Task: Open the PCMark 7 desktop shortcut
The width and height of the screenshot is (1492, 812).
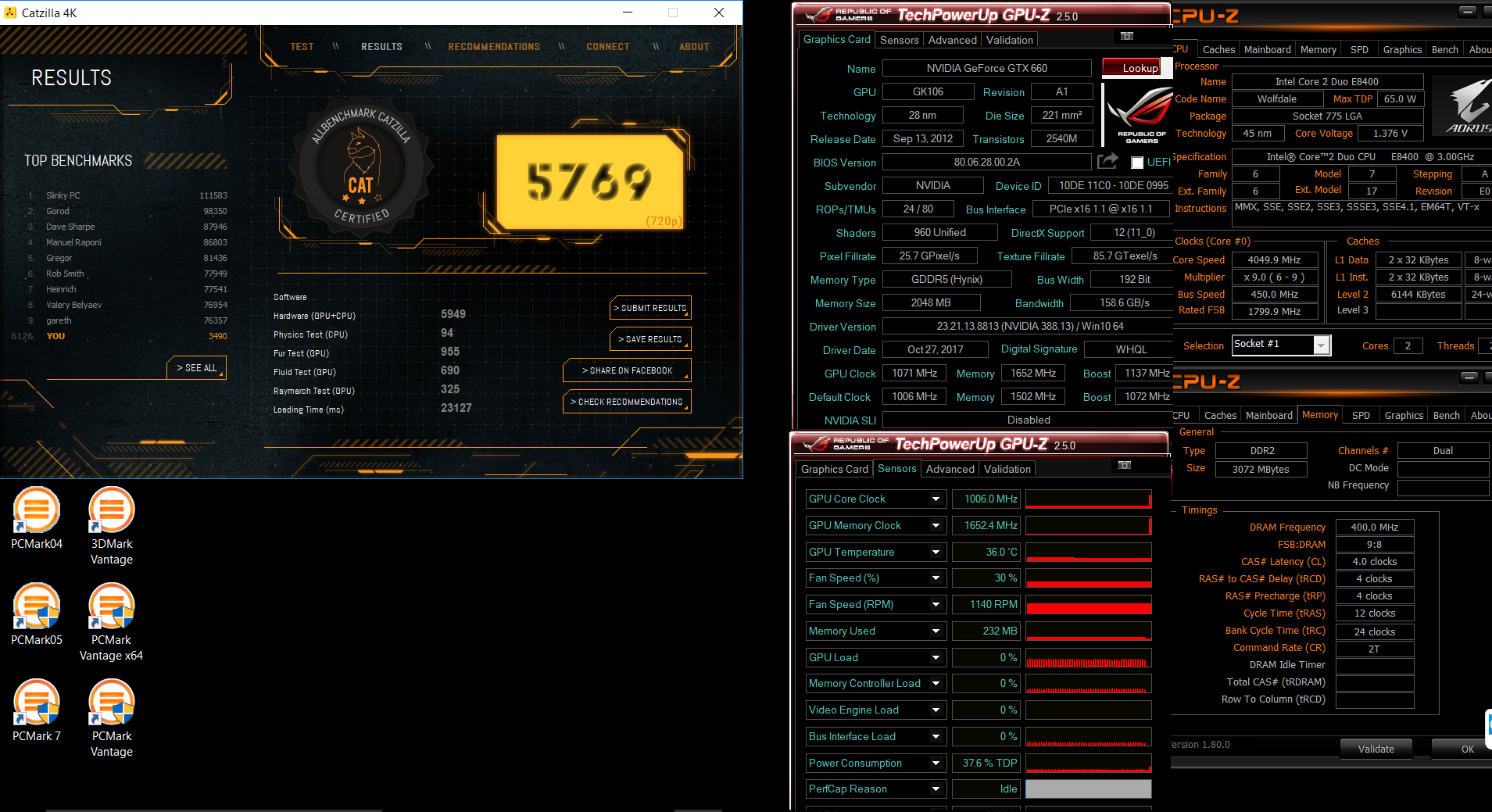Action: (x=37, y=710)
